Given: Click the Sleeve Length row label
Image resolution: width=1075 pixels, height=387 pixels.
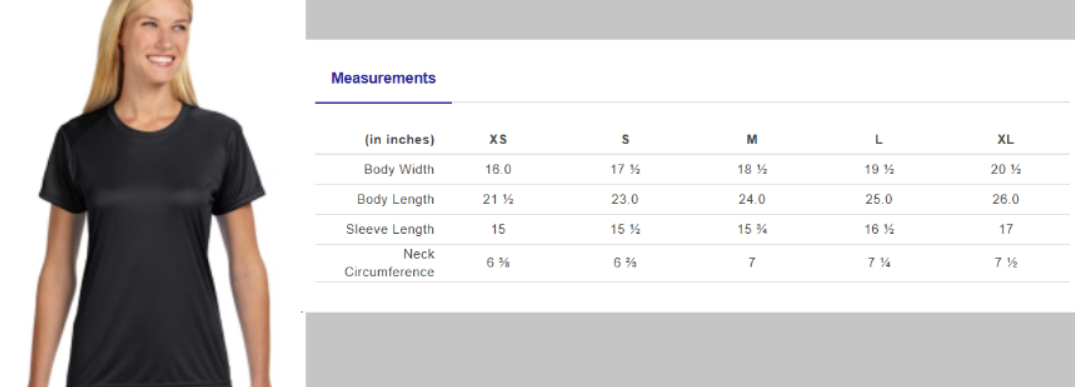Looking at the screenshot, I should tap(390, 229).
